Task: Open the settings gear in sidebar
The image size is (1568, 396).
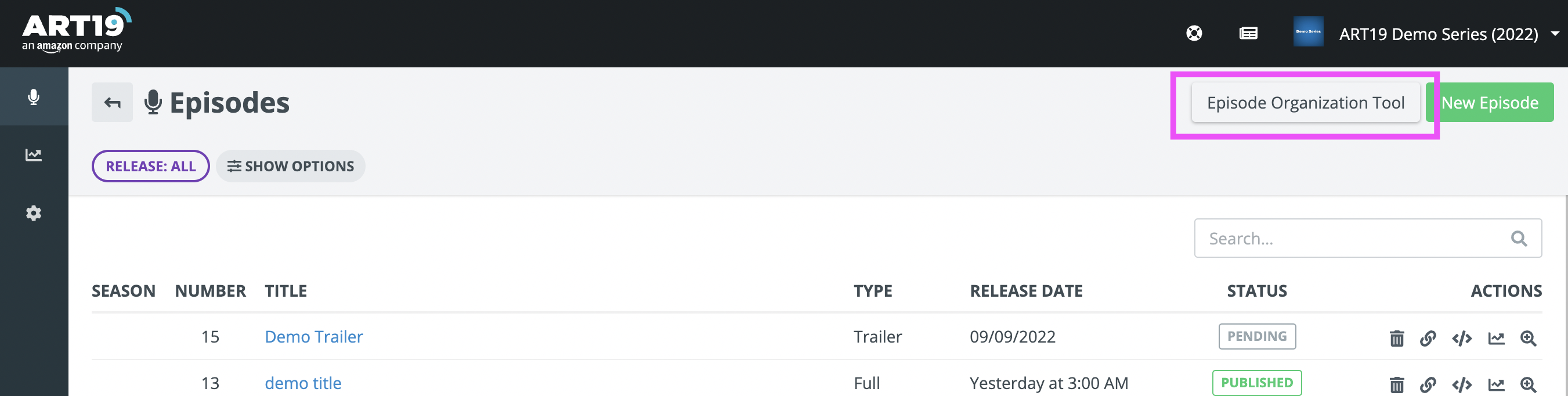Action: [x=34, y=213]
